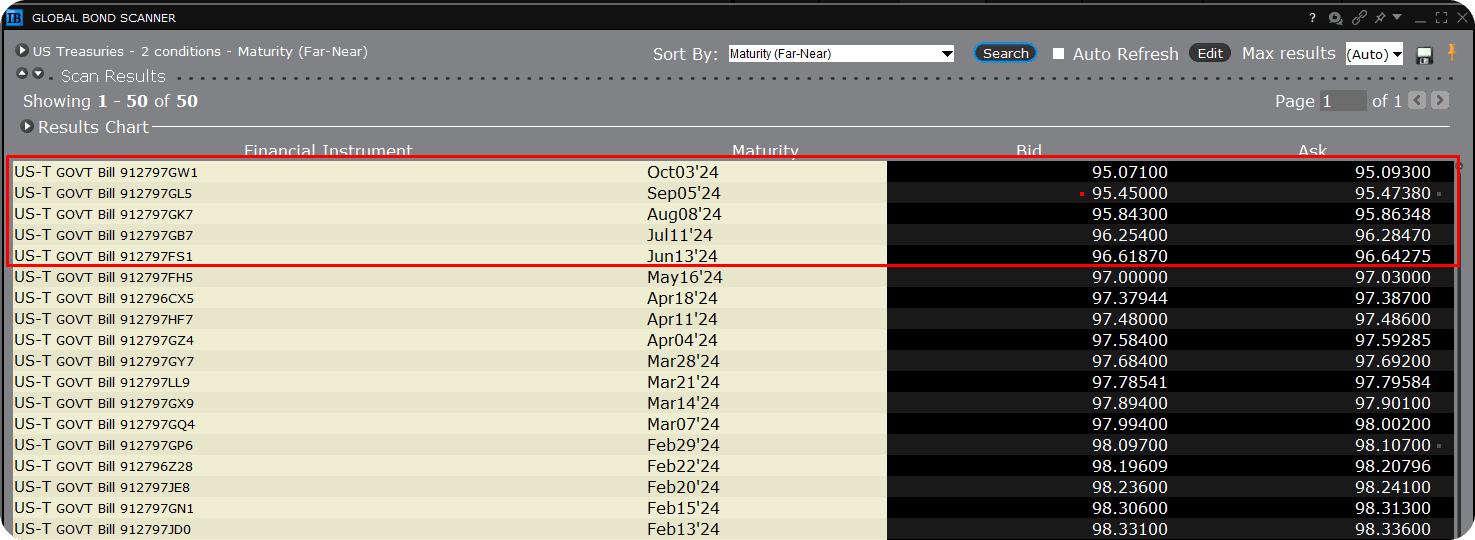Open the Sort By dropdown
The height and width of the screenshot is (540, 1475).
click(840, 54)
